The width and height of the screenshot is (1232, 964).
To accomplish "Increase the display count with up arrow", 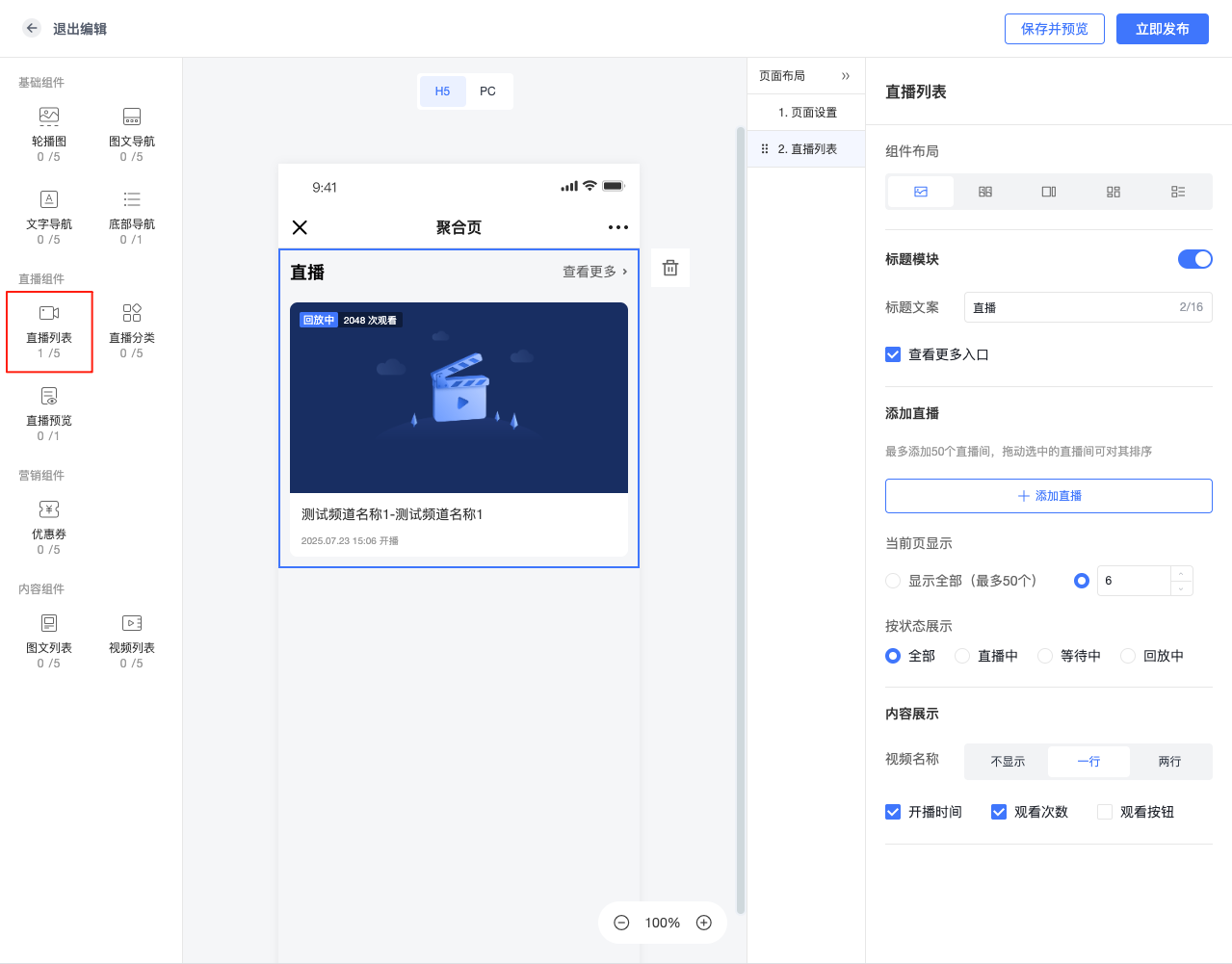I will point(1181,574).
